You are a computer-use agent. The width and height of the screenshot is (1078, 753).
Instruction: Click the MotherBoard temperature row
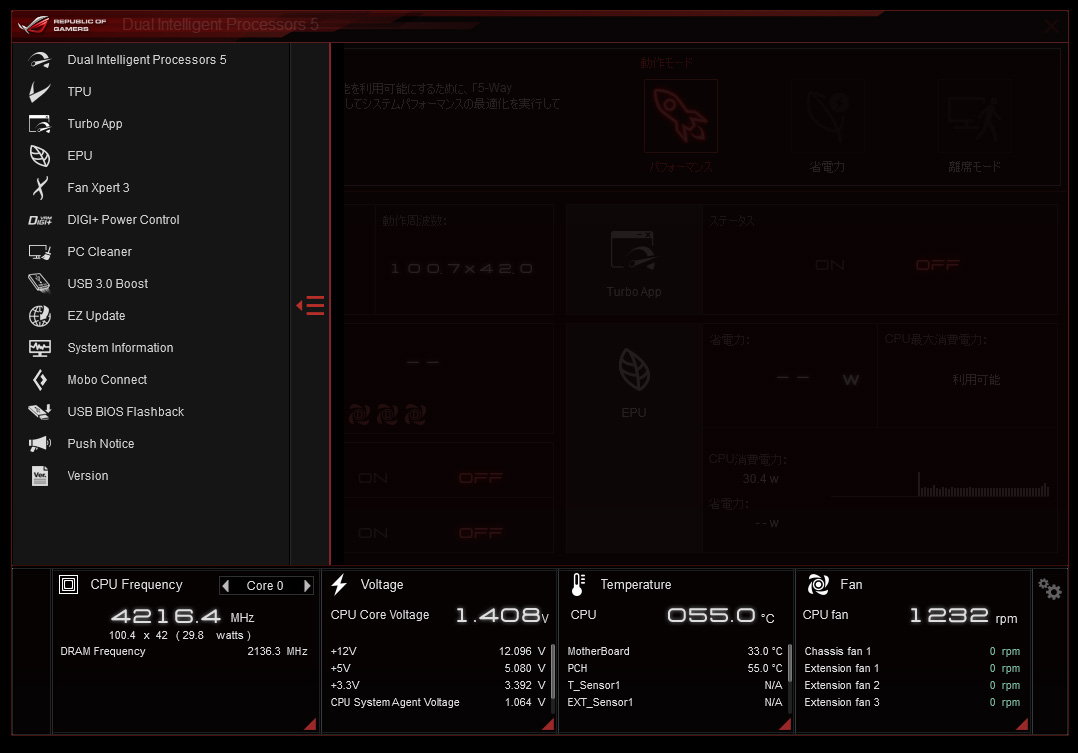675,651
